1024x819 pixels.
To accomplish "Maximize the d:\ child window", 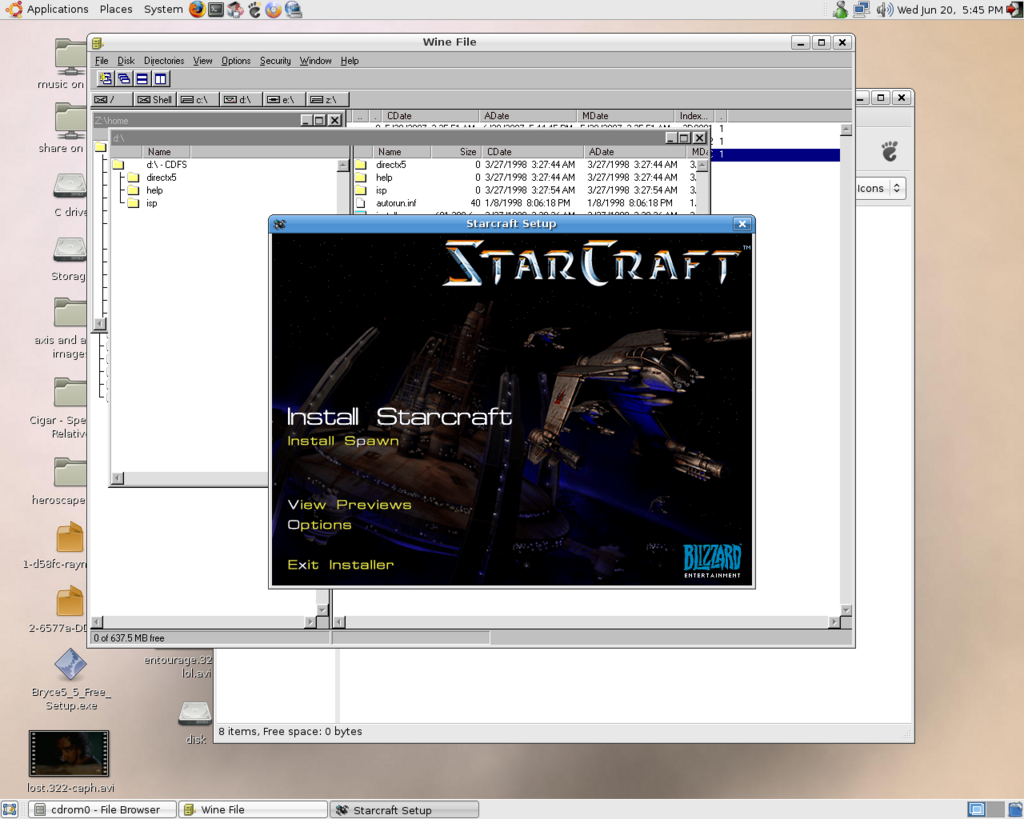I will 684,138.
